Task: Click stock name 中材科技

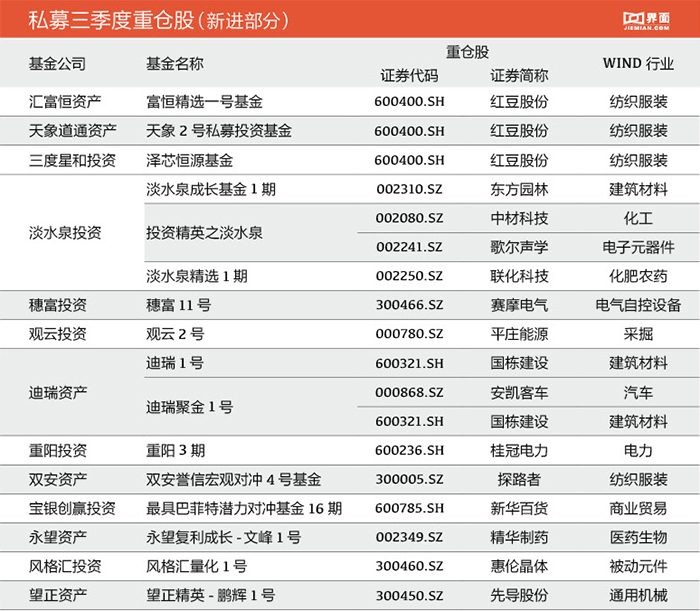Action: [519, 218]
